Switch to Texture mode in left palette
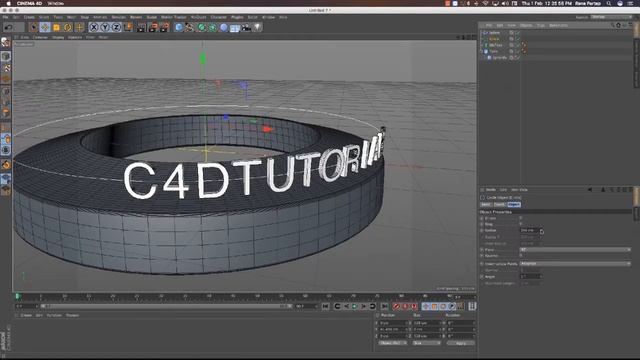 pos(6,68)
